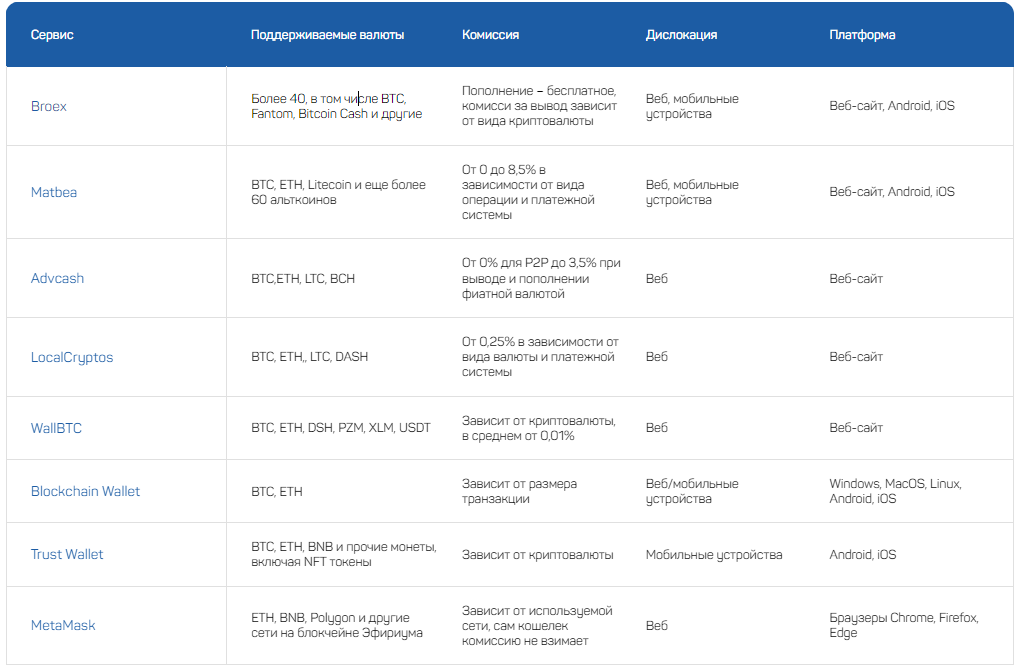This screenshot has width=1020, height=669.
Task: Open the Broex service link
Action: (x=49, y=106)
